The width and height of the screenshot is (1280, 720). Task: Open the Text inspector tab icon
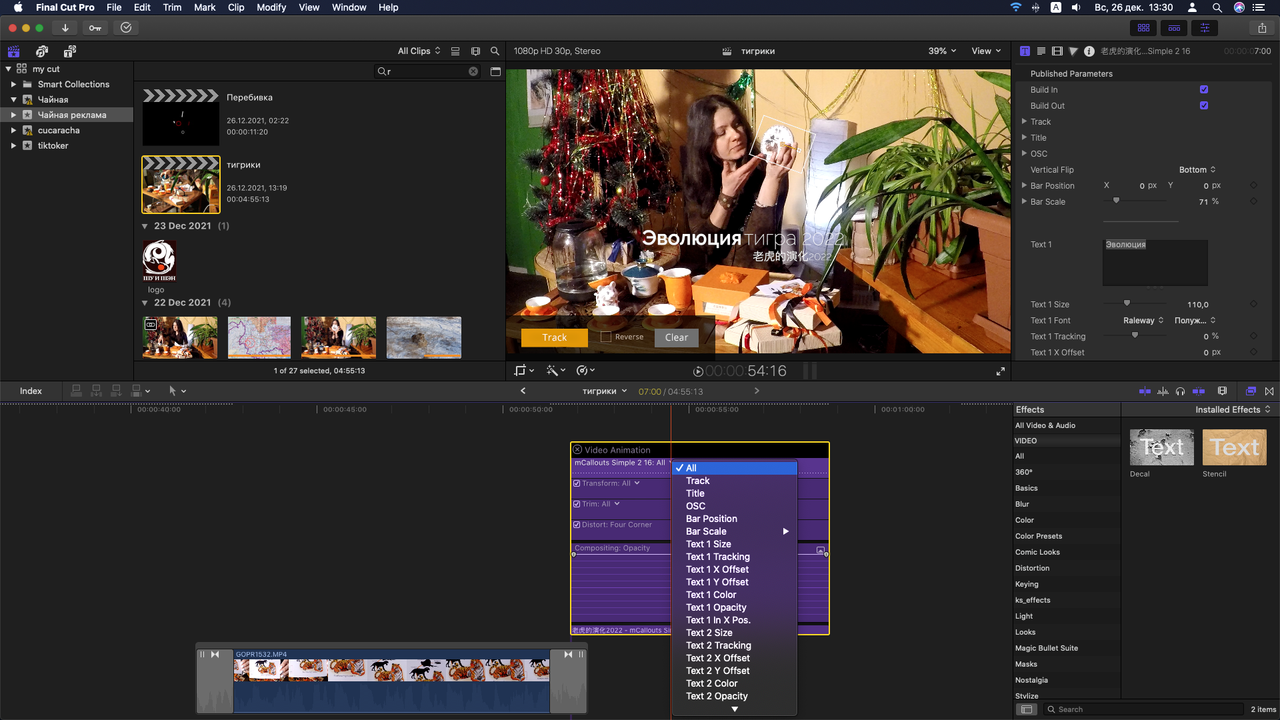click(1041, 51)
